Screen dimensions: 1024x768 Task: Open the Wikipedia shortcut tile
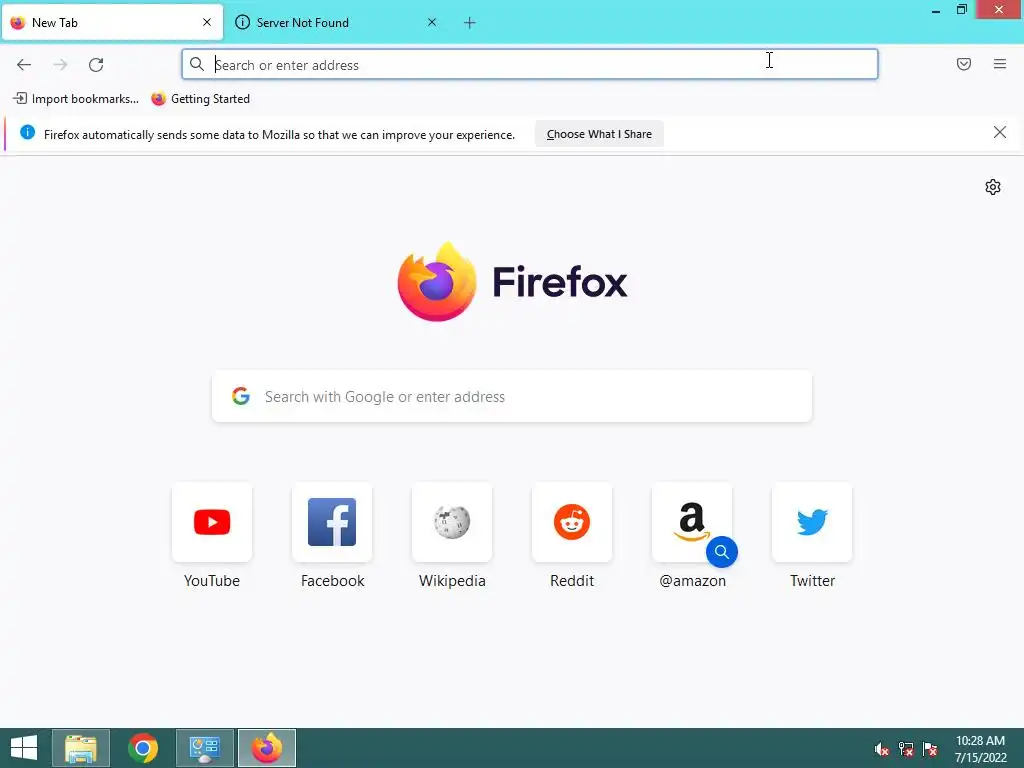coord(452,522)
